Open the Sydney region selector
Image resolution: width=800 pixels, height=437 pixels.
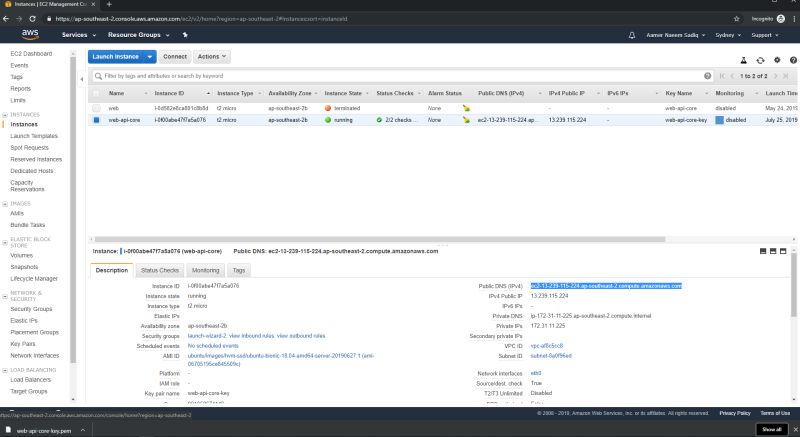point(728,35)
